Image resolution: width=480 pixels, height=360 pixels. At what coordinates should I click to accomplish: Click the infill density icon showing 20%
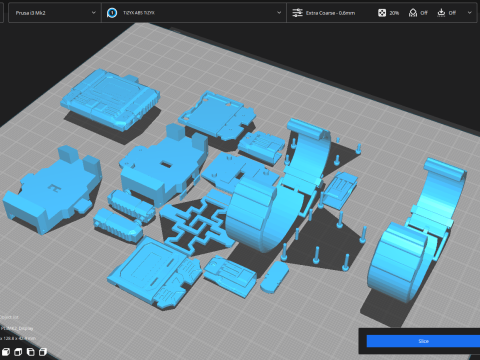pos(382,13)
